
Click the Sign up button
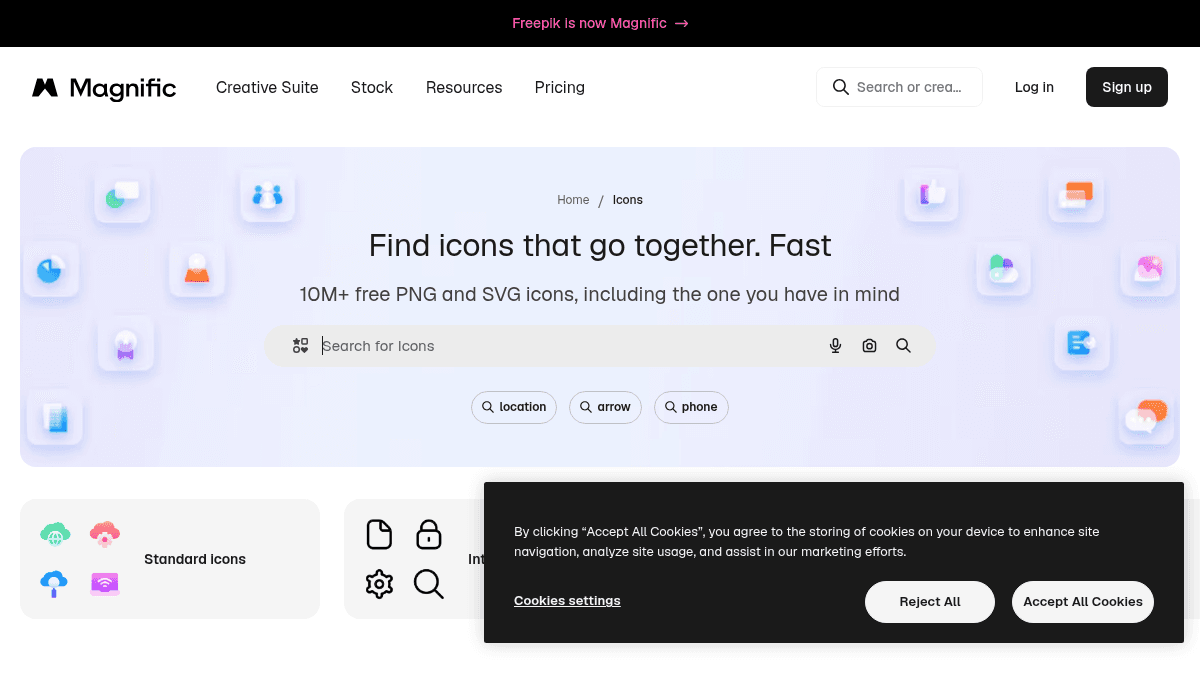pos(1127,87)
